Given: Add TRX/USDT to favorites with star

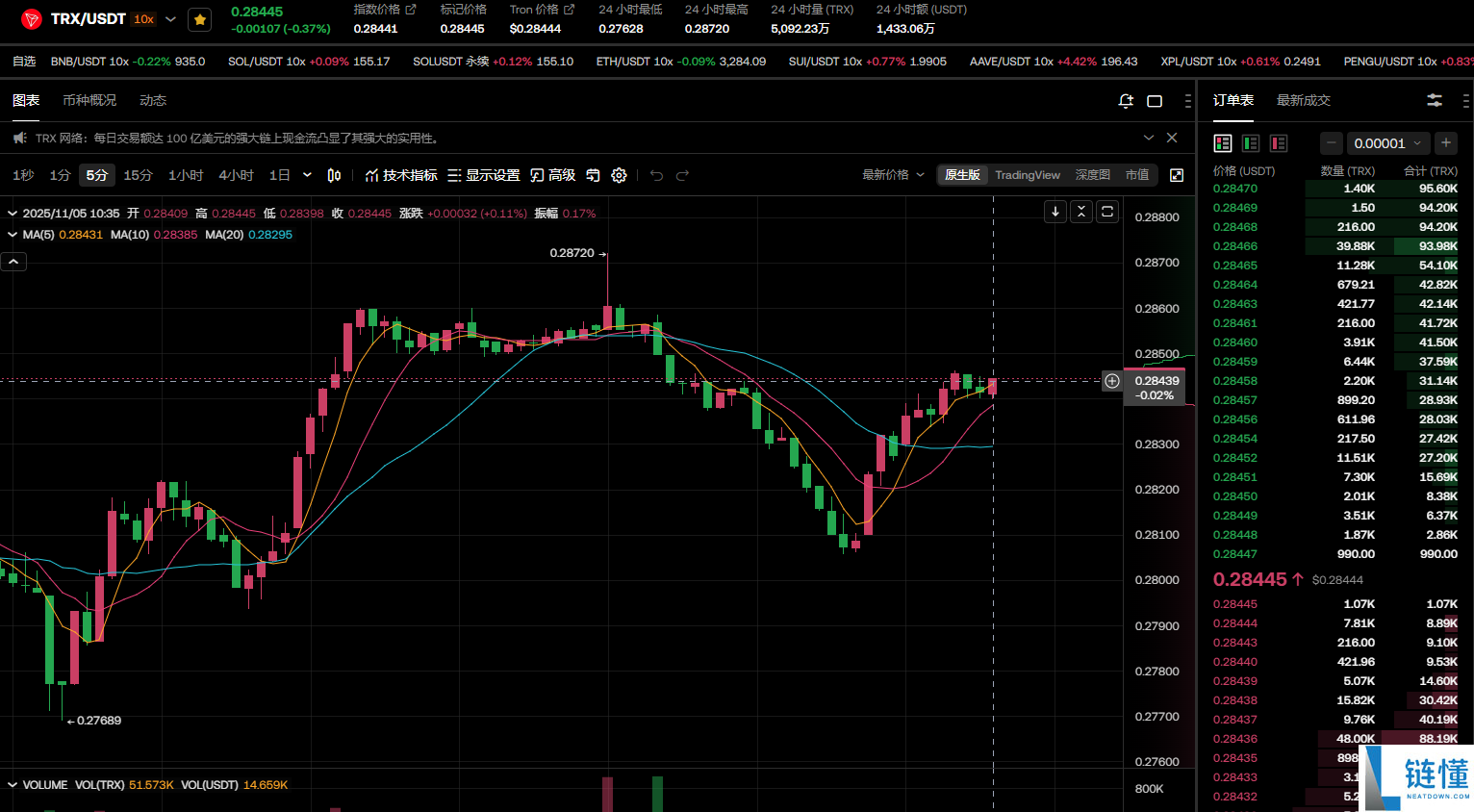Looking at the screenshot, I should tap(200, 19).
